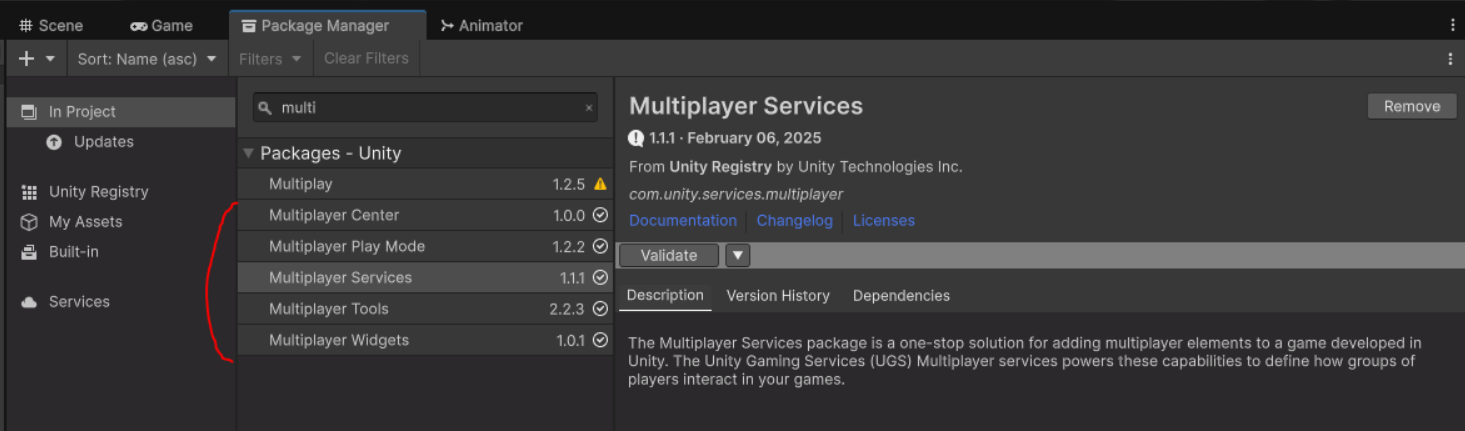Click the com.unity.services.multiplayer package ID
Screen dimensions: 1465x431
pos(736,194)
